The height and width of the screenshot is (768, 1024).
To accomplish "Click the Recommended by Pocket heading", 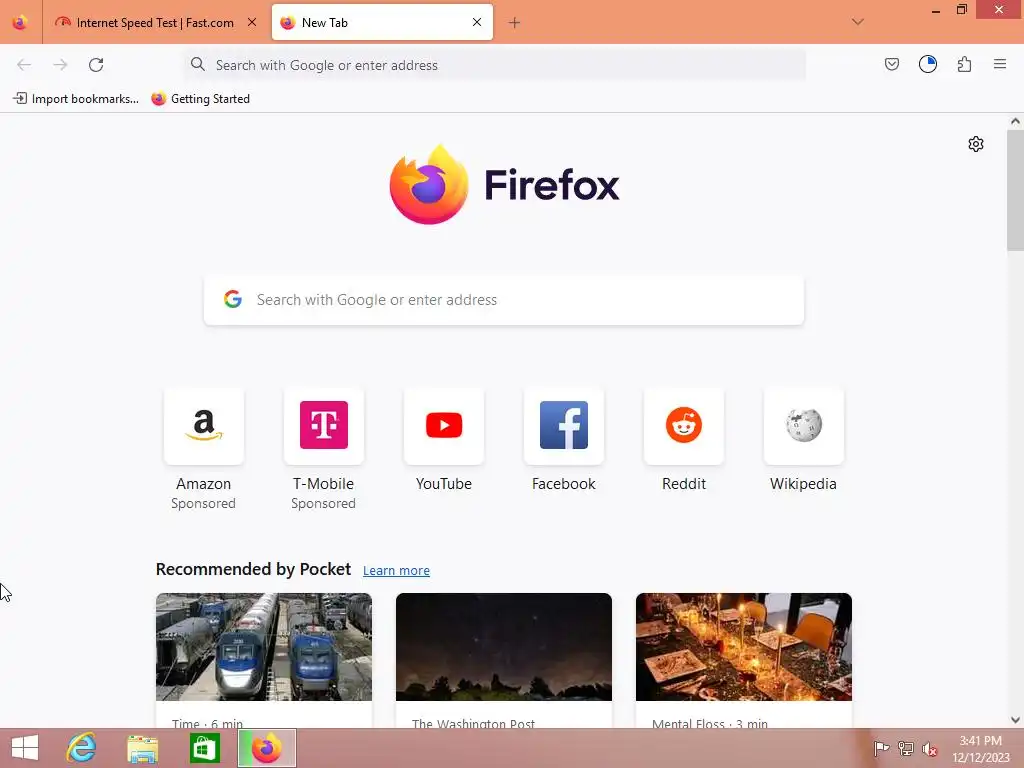I will (253, 569).
